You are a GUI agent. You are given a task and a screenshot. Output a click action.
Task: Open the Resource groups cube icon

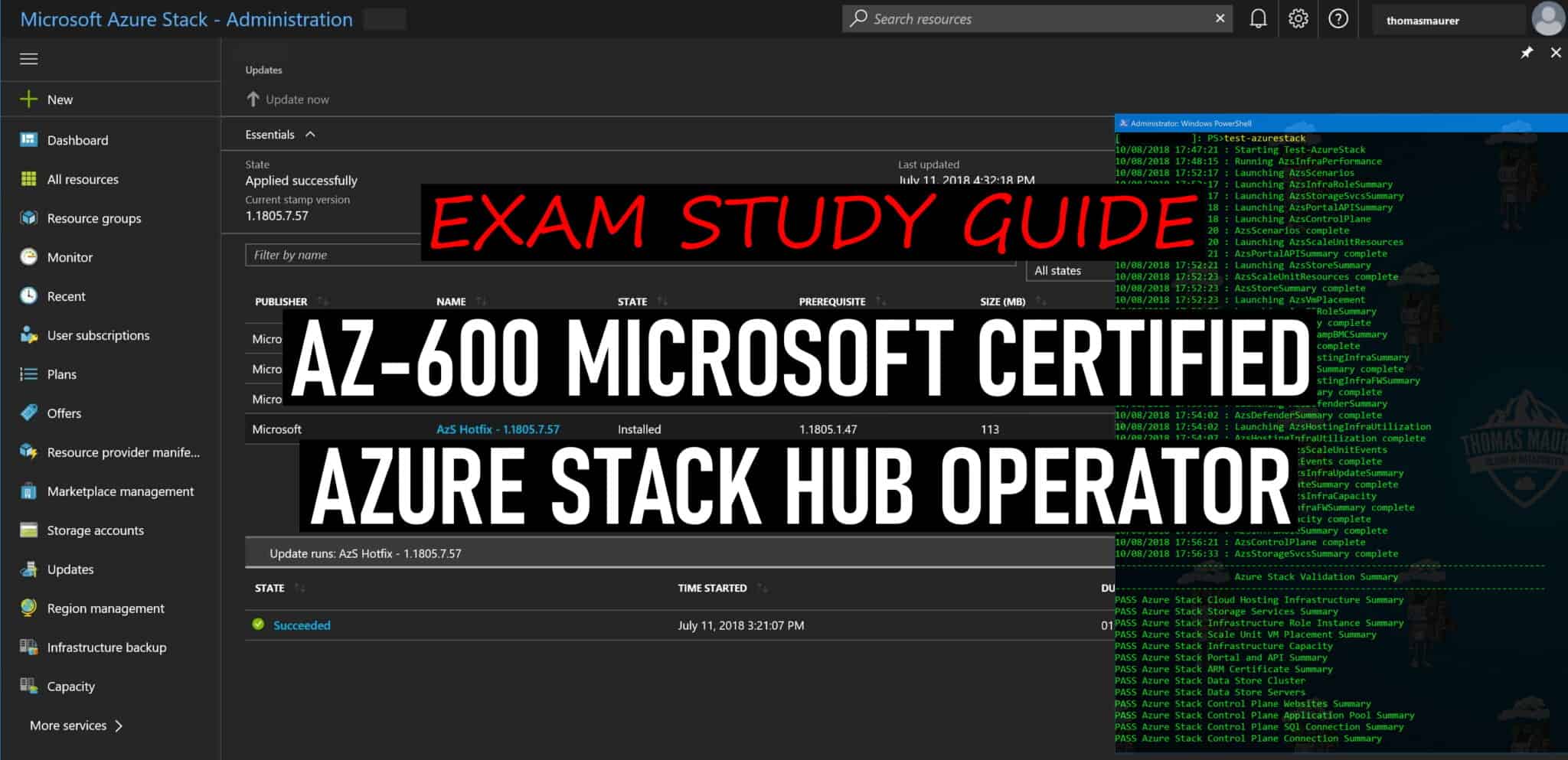[28, 217]
